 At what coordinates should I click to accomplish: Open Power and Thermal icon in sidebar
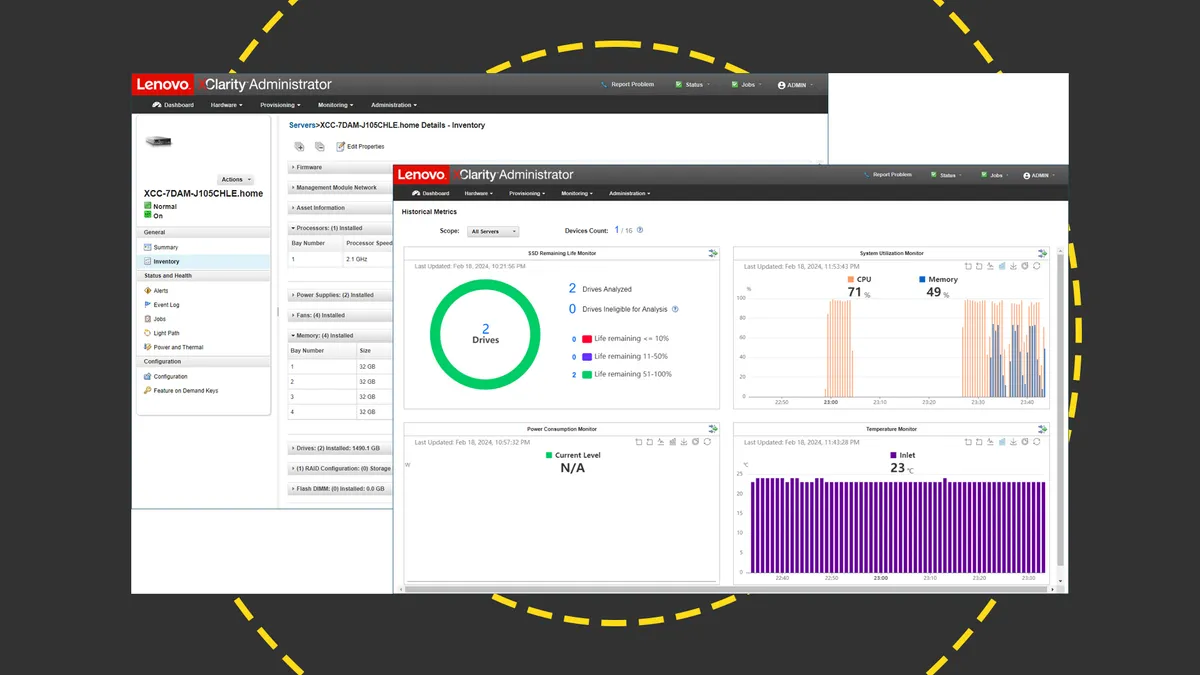click(147, 348)
